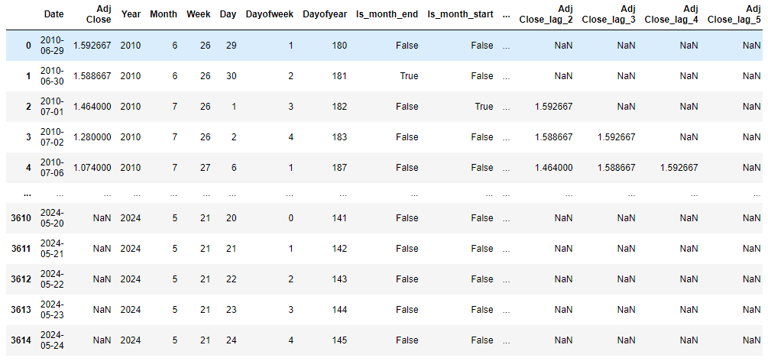The width and height of the screenshot is (768, 361).
Task: Select the Dayofweek column header
Action: coord(270,14)
